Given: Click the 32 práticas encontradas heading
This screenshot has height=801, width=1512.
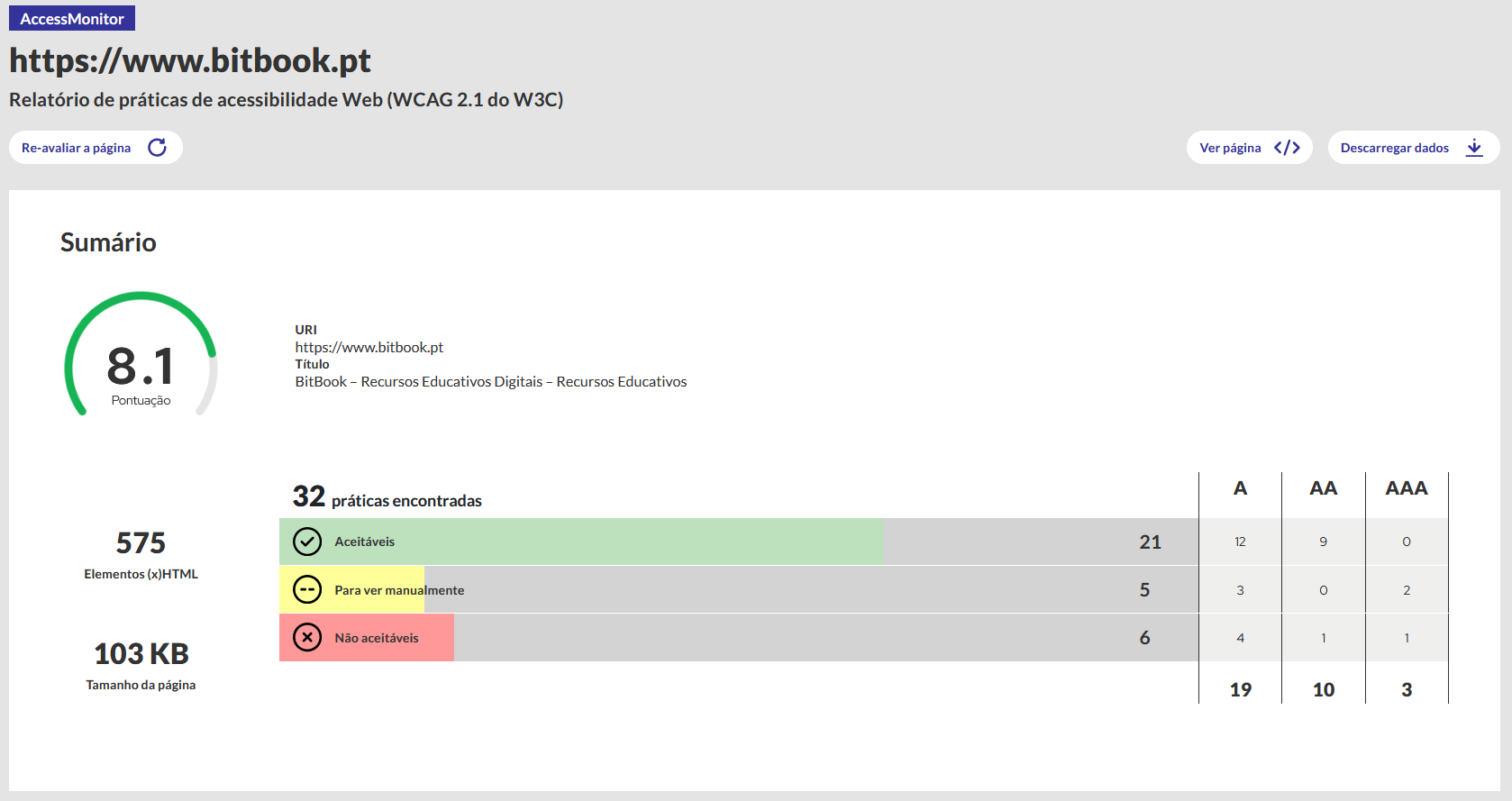Looking at the screenshot, I should pyautogui.click(x=387, y=497).
